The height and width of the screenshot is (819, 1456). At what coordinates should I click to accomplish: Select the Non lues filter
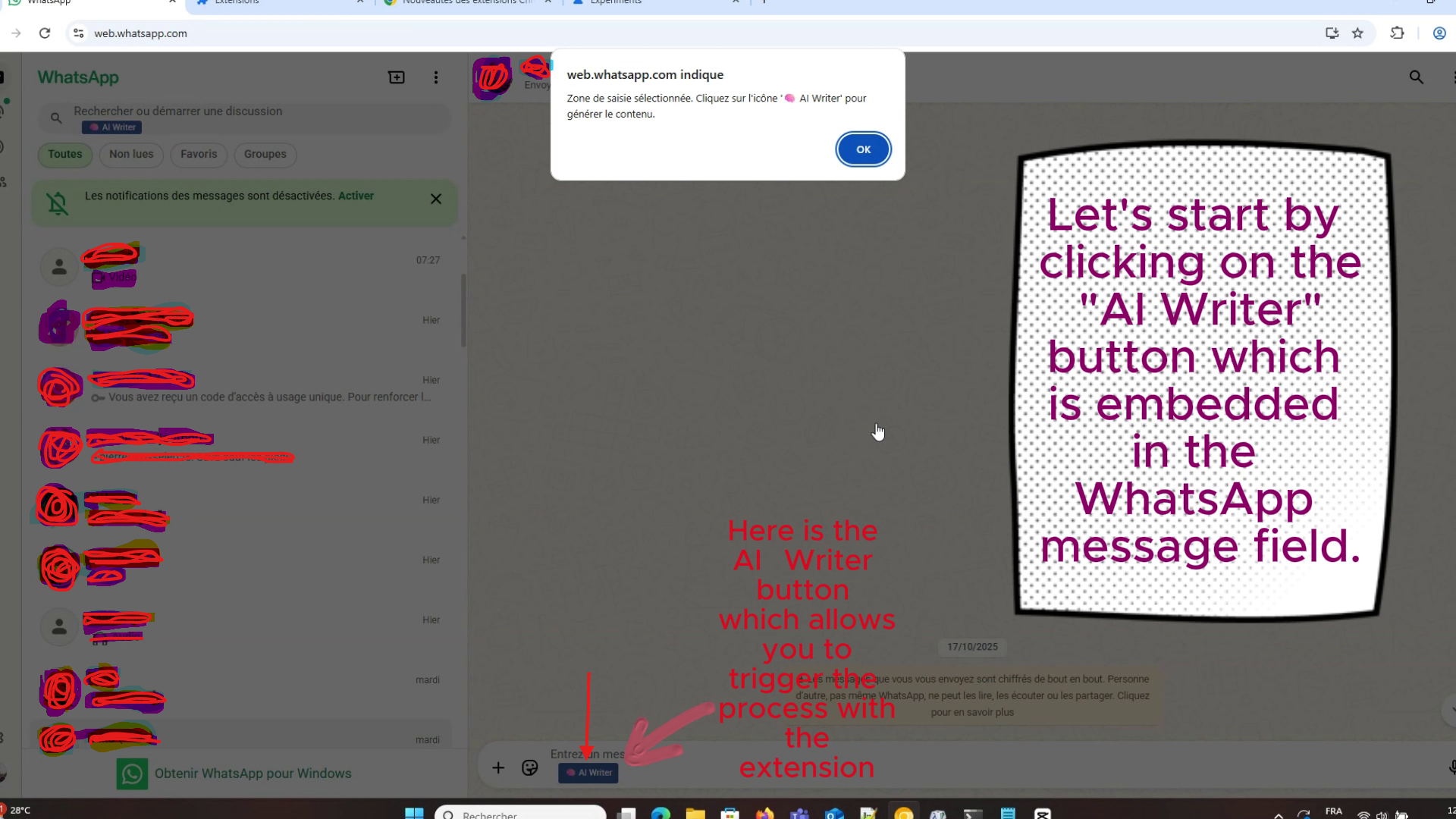coord(131,154)
